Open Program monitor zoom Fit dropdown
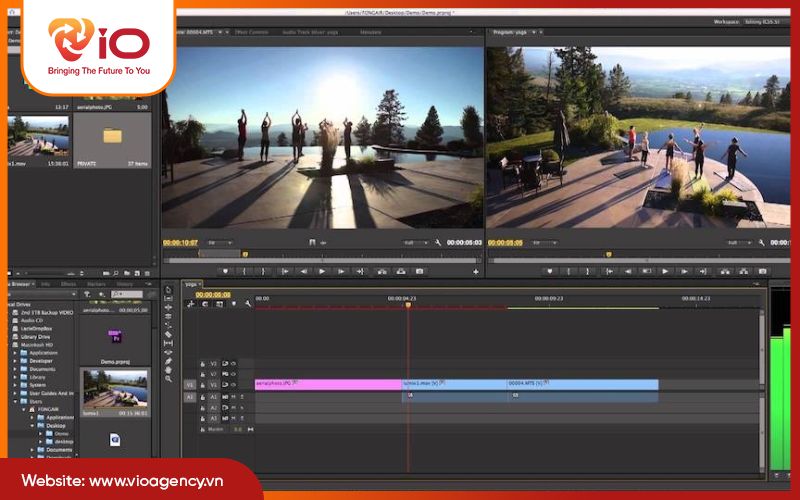The width and height of the screenshot is (800, 500). (x=544, y=243)
